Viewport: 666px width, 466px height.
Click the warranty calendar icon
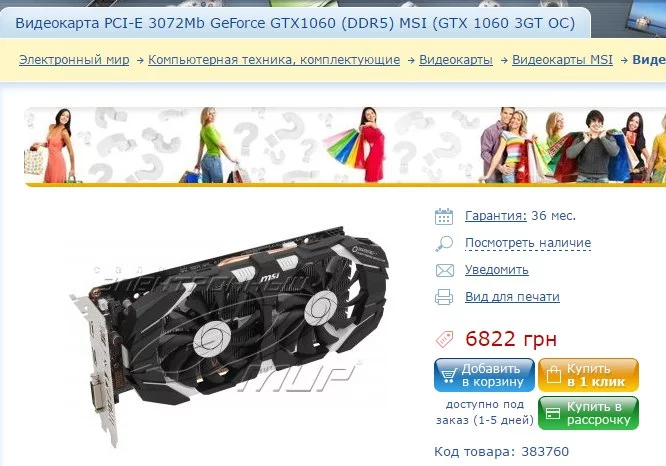coord(444,216)
